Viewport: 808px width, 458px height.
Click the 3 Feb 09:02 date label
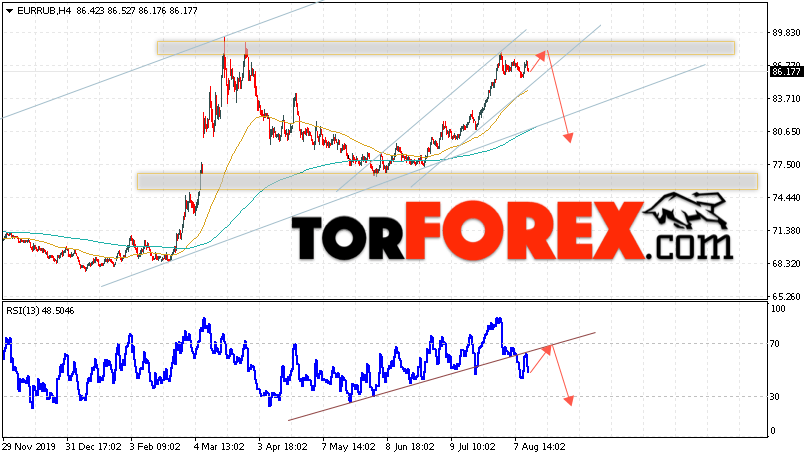point(155,446)
